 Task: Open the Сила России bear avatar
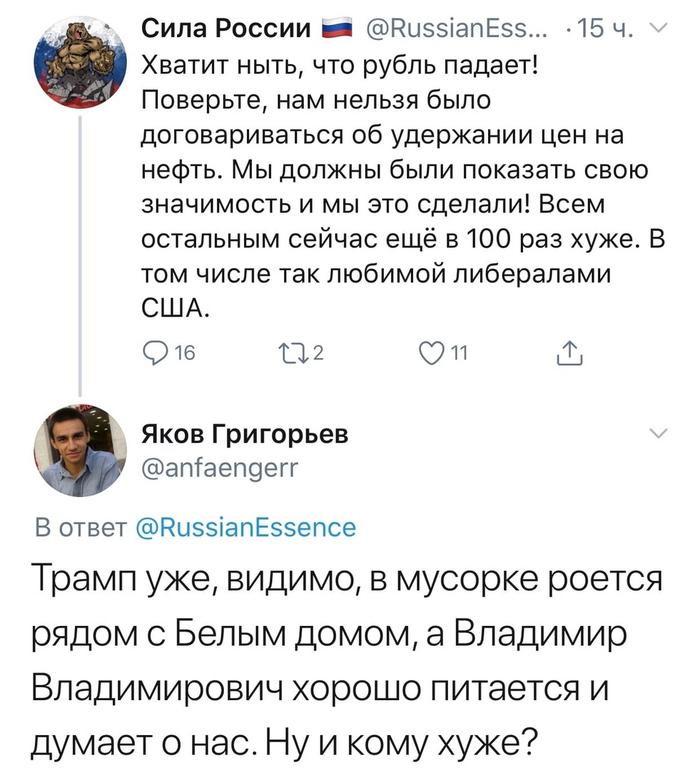tap(80, 62)
